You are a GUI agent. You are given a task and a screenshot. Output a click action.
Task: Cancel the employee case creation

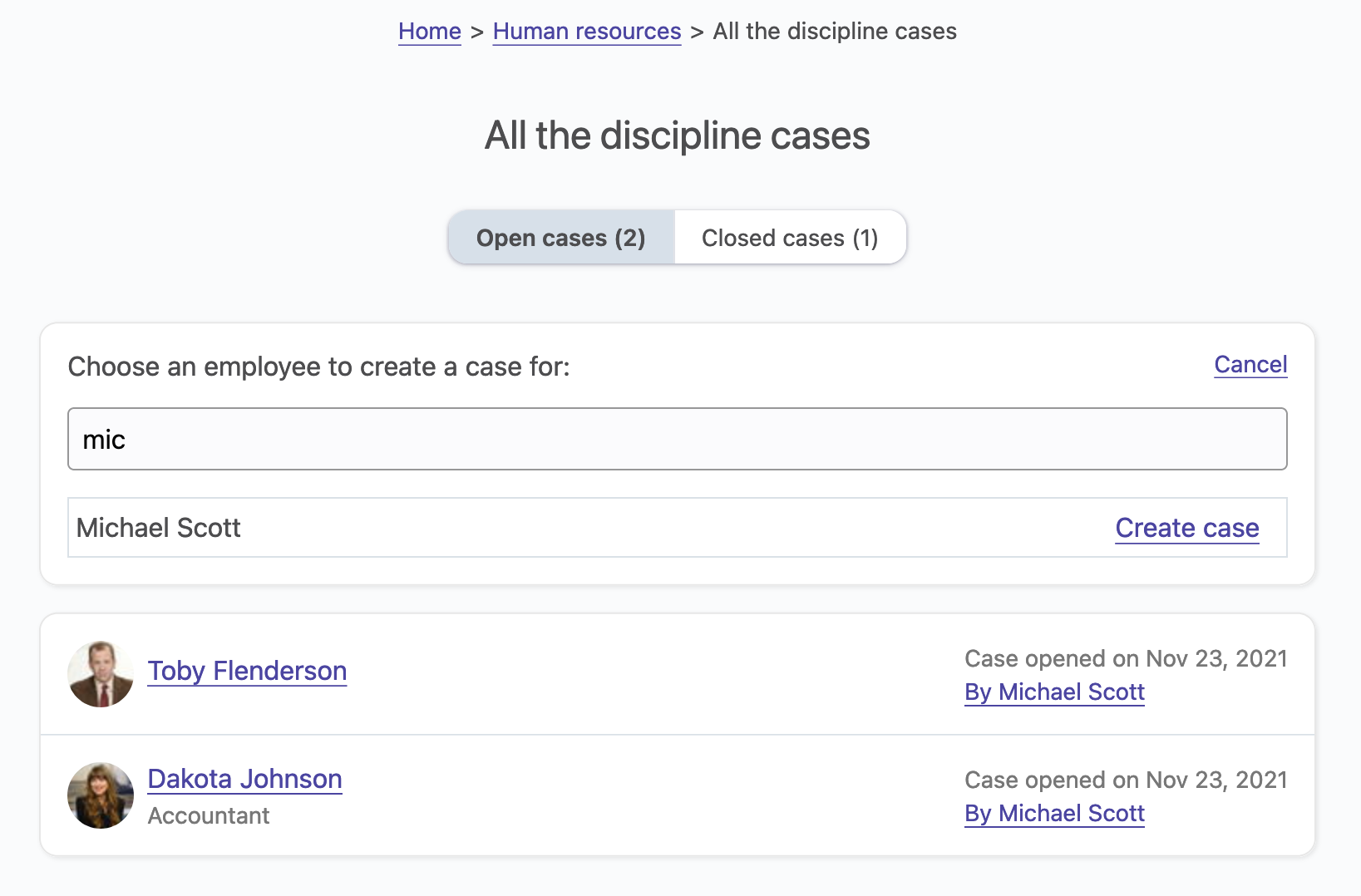pos(1250,365)
